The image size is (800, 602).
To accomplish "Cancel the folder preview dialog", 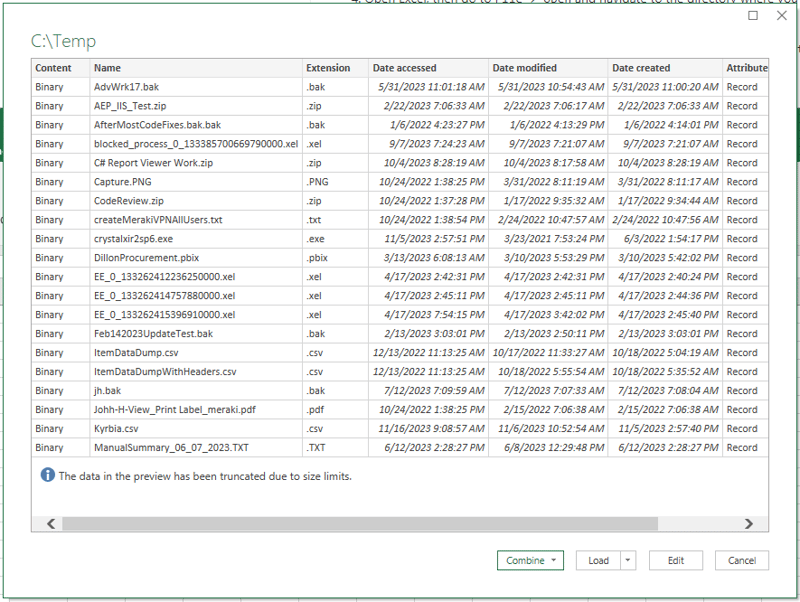I will pyautogui.click(x=741, y=560).
